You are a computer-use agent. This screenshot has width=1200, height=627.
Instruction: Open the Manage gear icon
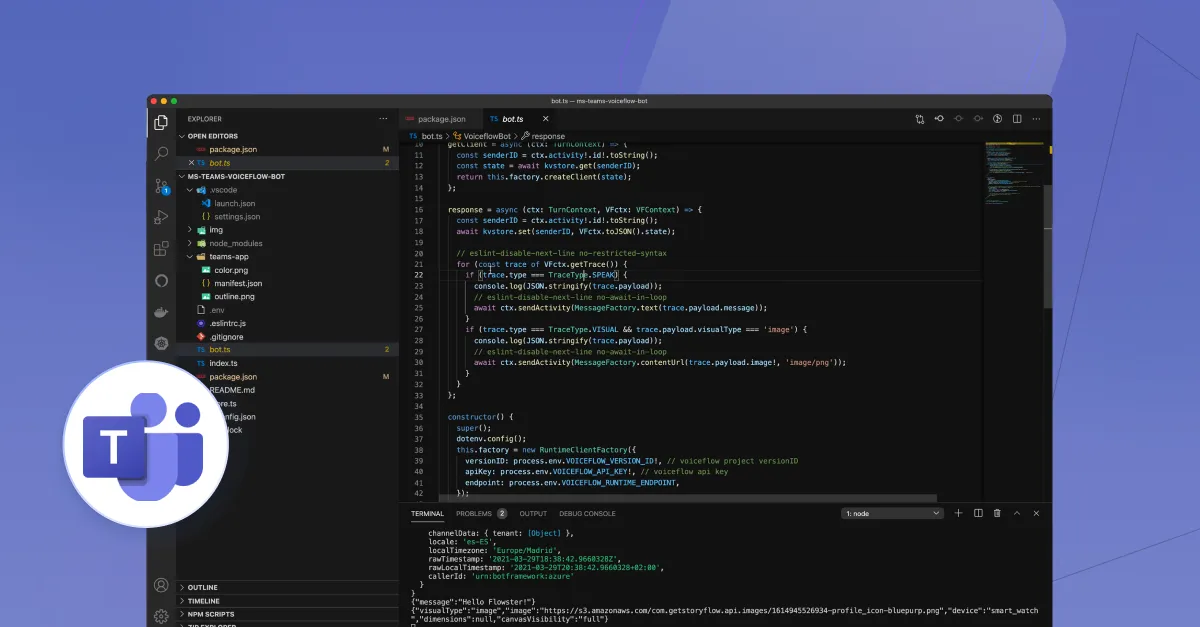[161, 616]
